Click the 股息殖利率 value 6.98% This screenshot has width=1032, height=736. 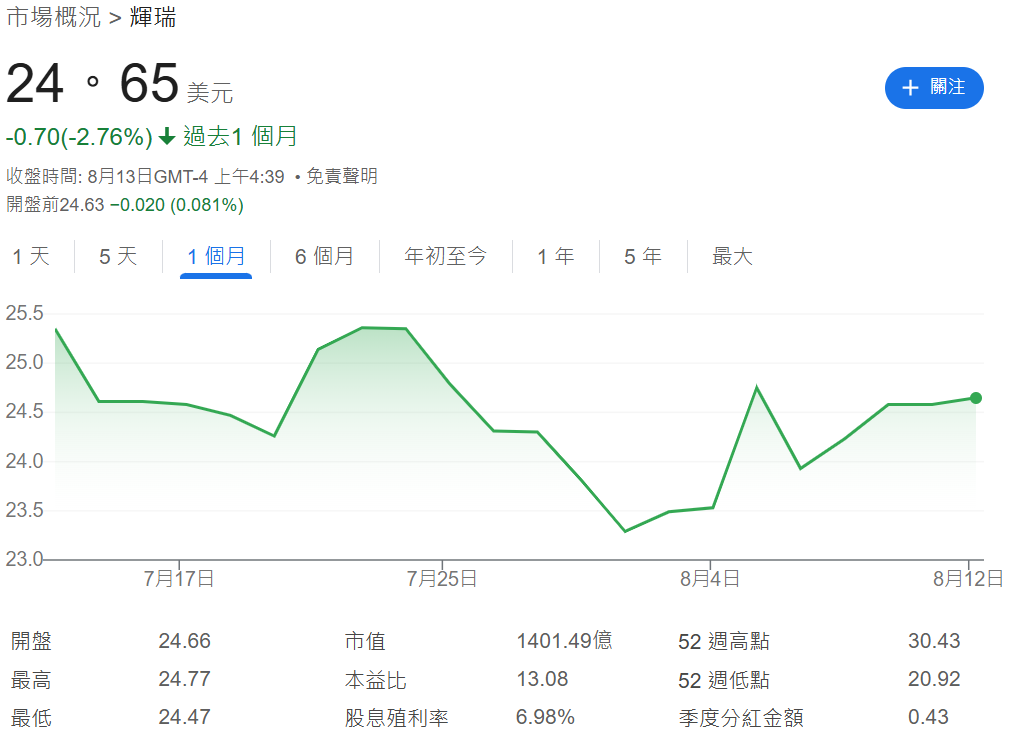click(x=545, y=716)
